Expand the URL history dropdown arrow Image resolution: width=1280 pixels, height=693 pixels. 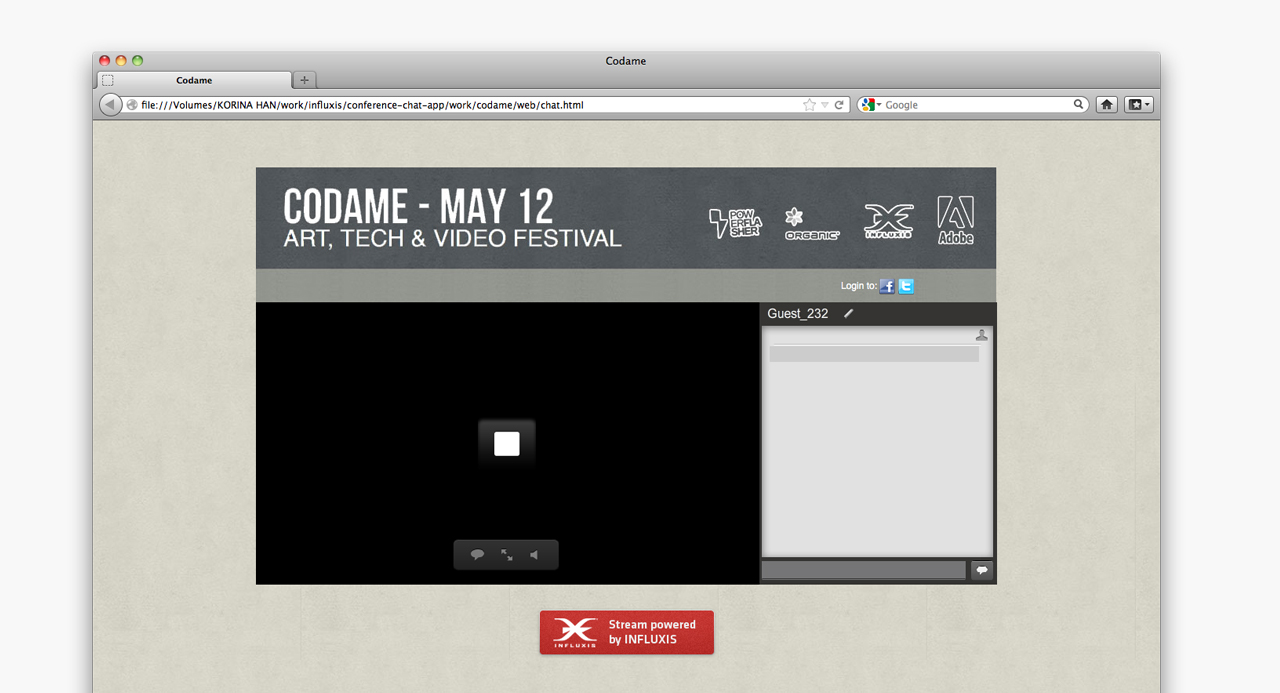coord(825,105)
